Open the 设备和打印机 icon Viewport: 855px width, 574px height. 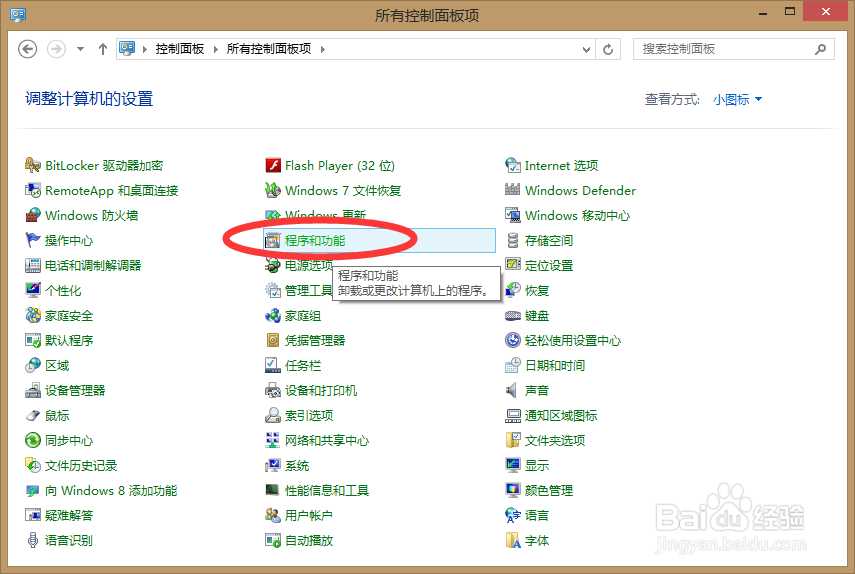pos(273,390)
